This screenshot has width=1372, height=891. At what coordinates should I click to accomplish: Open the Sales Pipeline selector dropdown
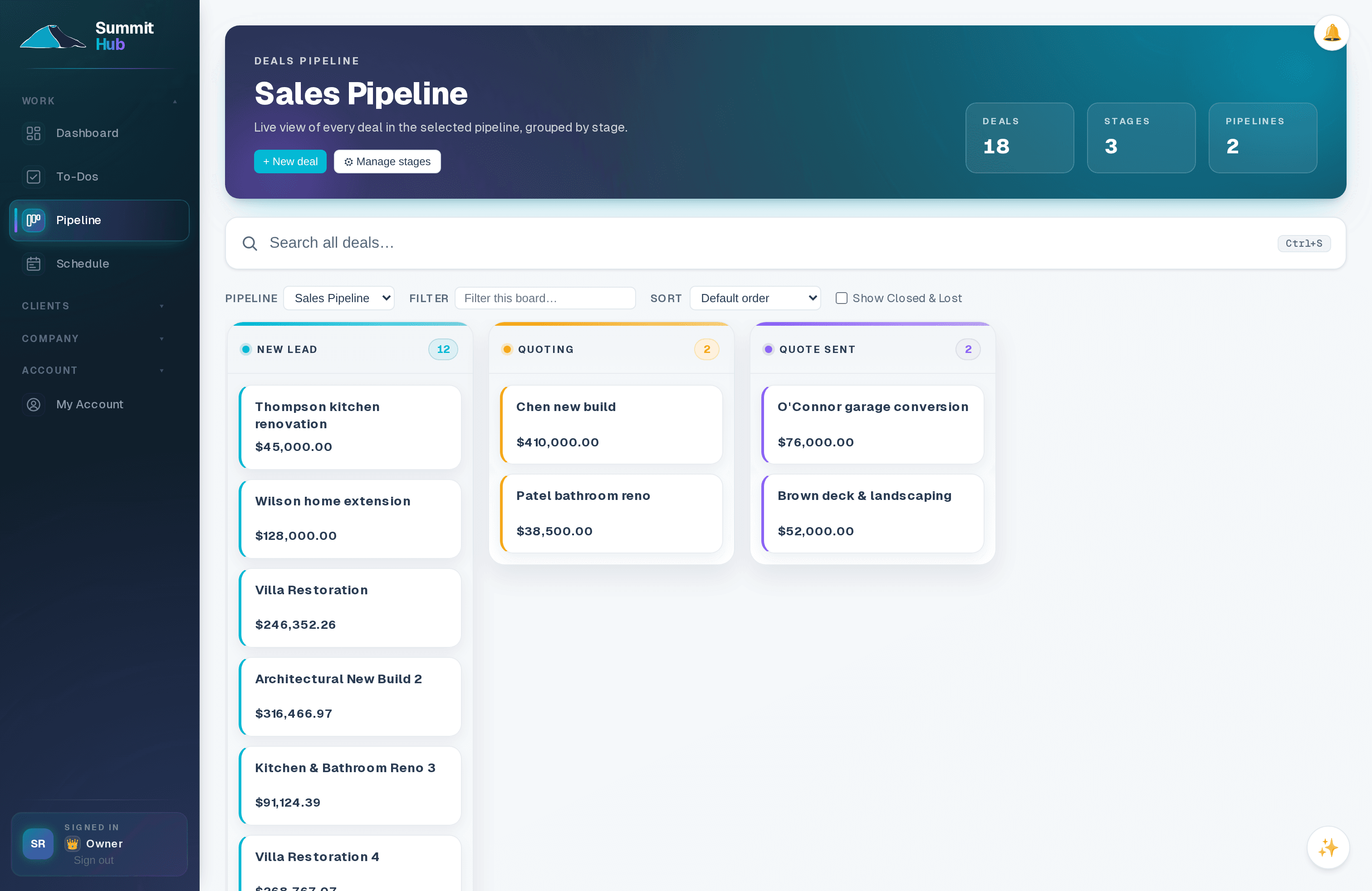coord(338,298)
